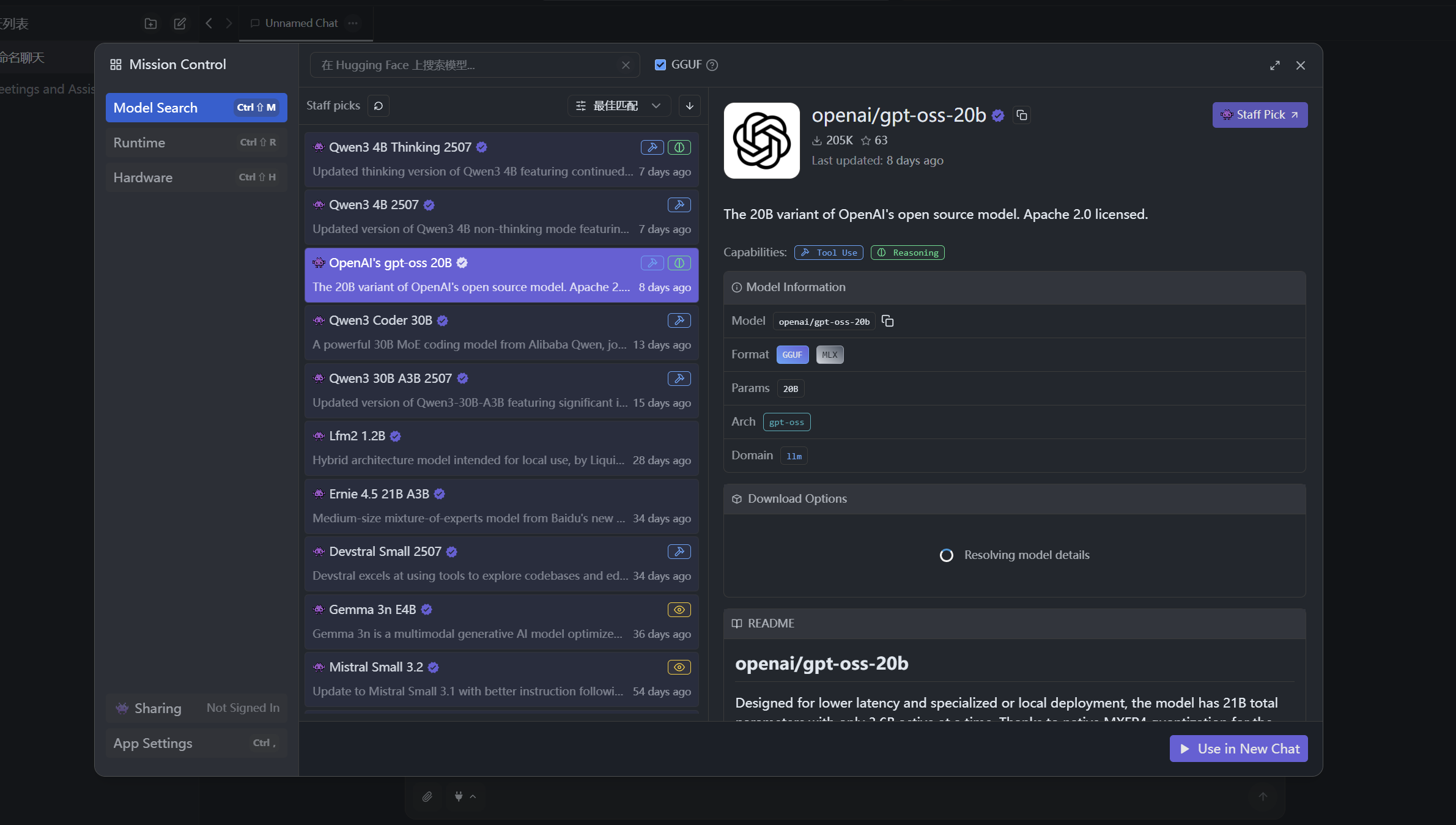1456x825 pixels.
Task: Select the GGUF format tag
Action: [x=792, y=355]
